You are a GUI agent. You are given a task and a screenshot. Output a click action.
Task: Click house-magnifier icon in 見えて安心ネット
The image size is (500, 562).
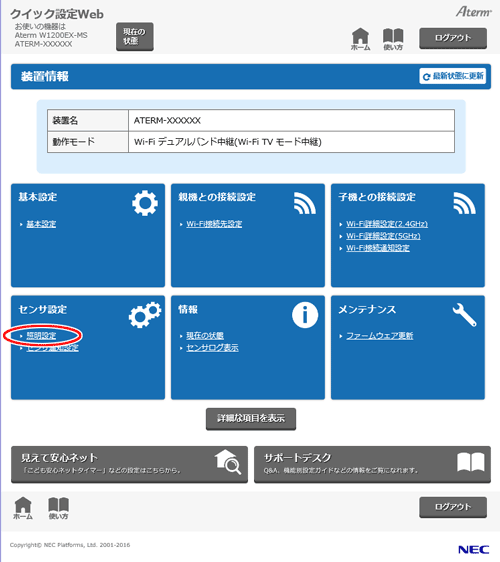pyautogui.click(x=228, y=462)
